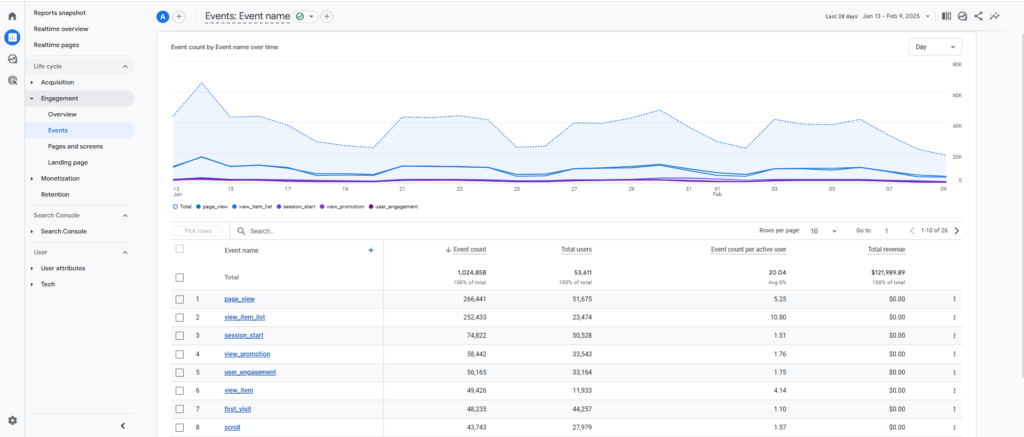Open the Explore icon in left rail
The image size is (1024, 437).
12,59
